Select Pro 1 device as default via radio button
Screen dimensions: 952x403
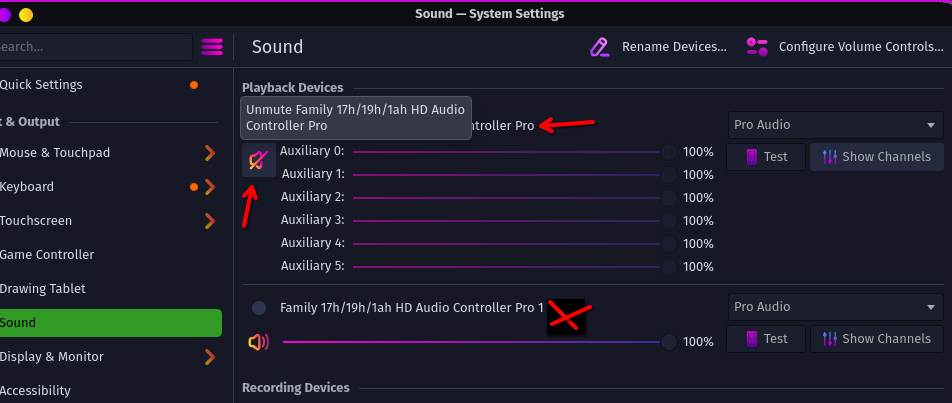259,308
